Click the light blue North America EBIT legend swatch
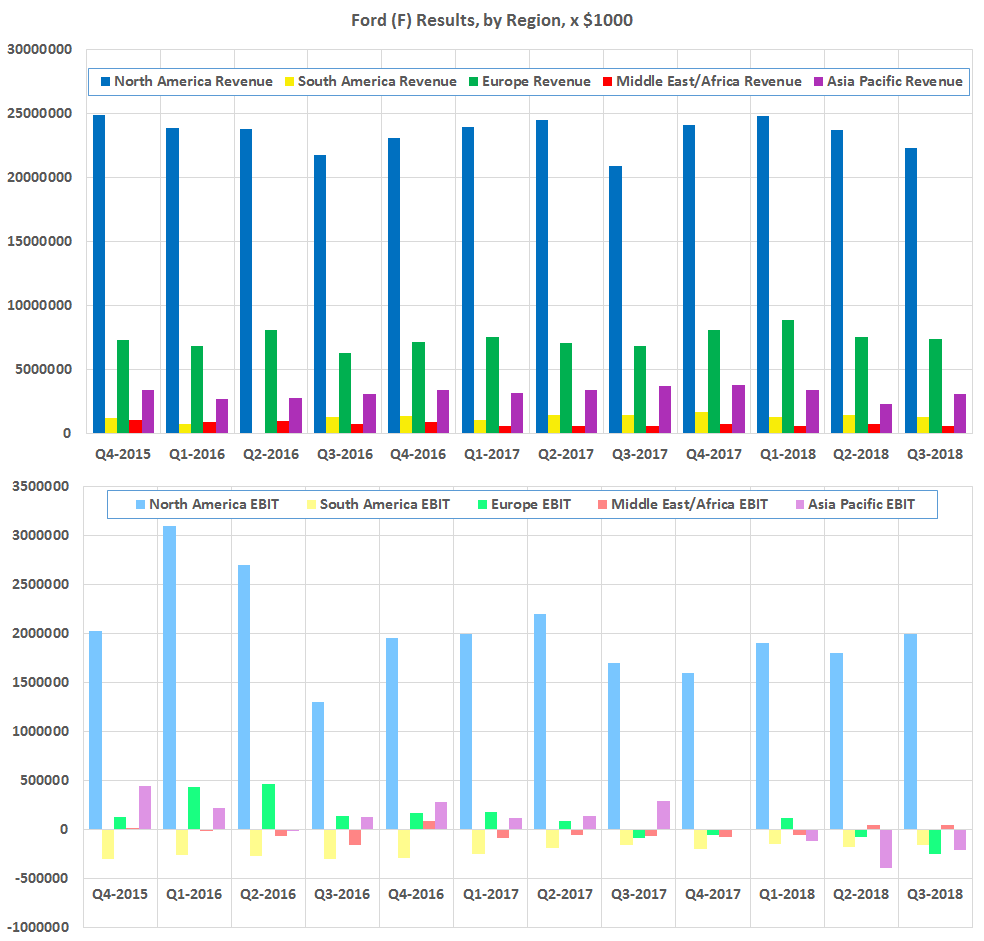Image resolution: width=984 pixels, height=941 pixels. (x=138, y=504)
